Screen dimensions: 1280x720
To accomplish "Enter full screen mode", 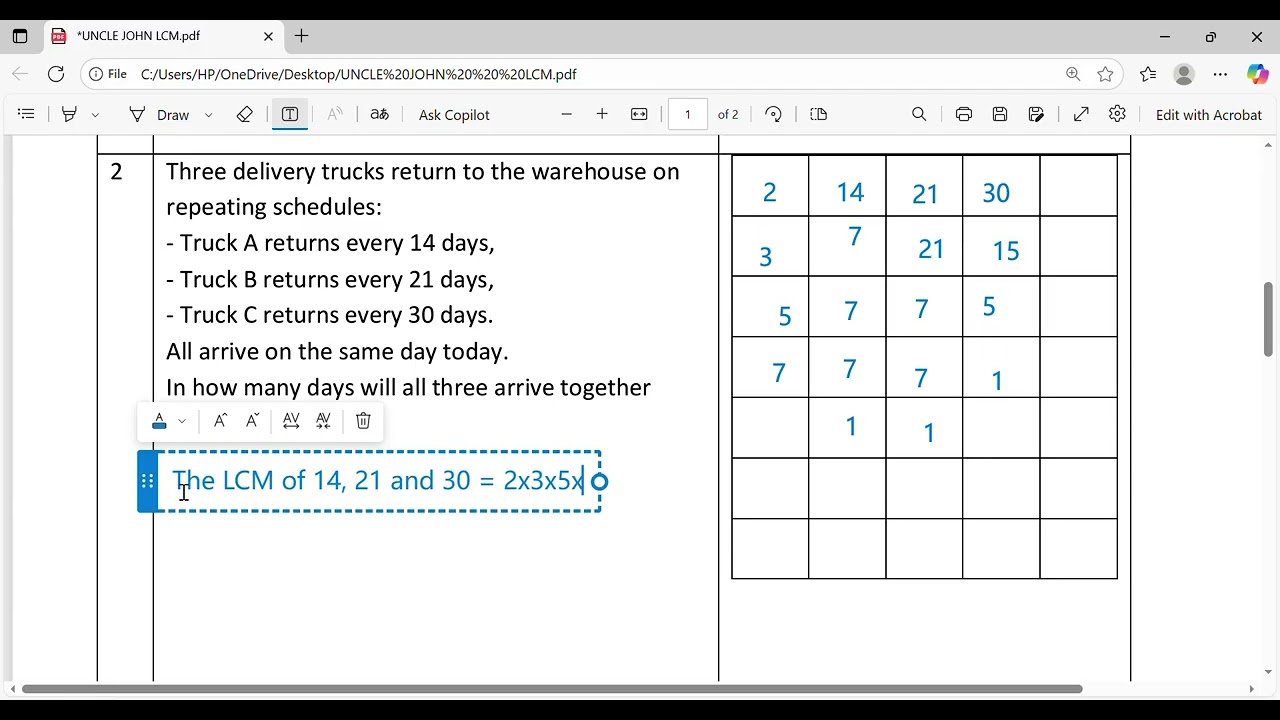I will tap(1081, 115).
